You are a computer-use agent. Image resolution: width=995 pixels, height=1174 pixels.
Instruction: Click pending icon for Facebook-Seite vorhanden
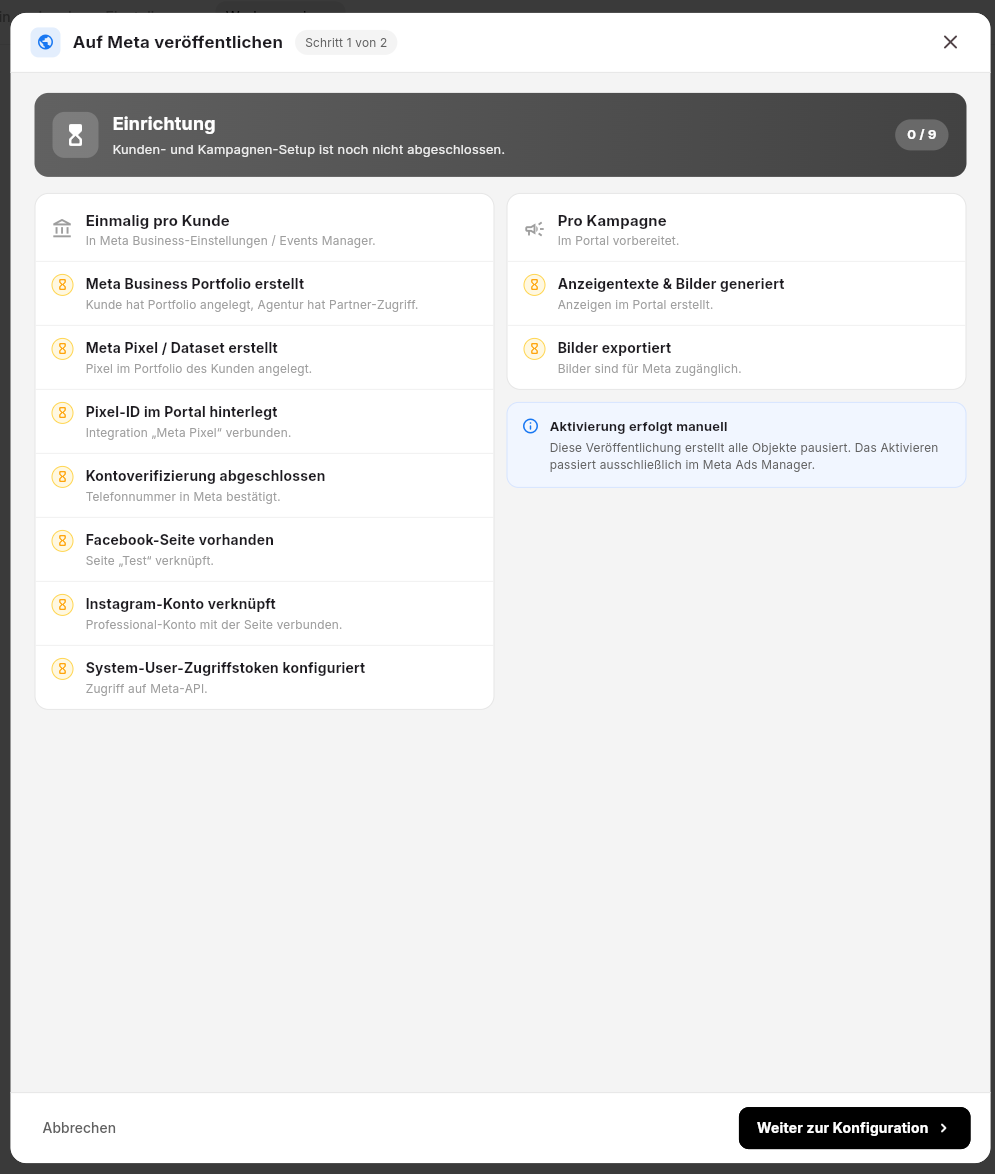coord(62,541)
